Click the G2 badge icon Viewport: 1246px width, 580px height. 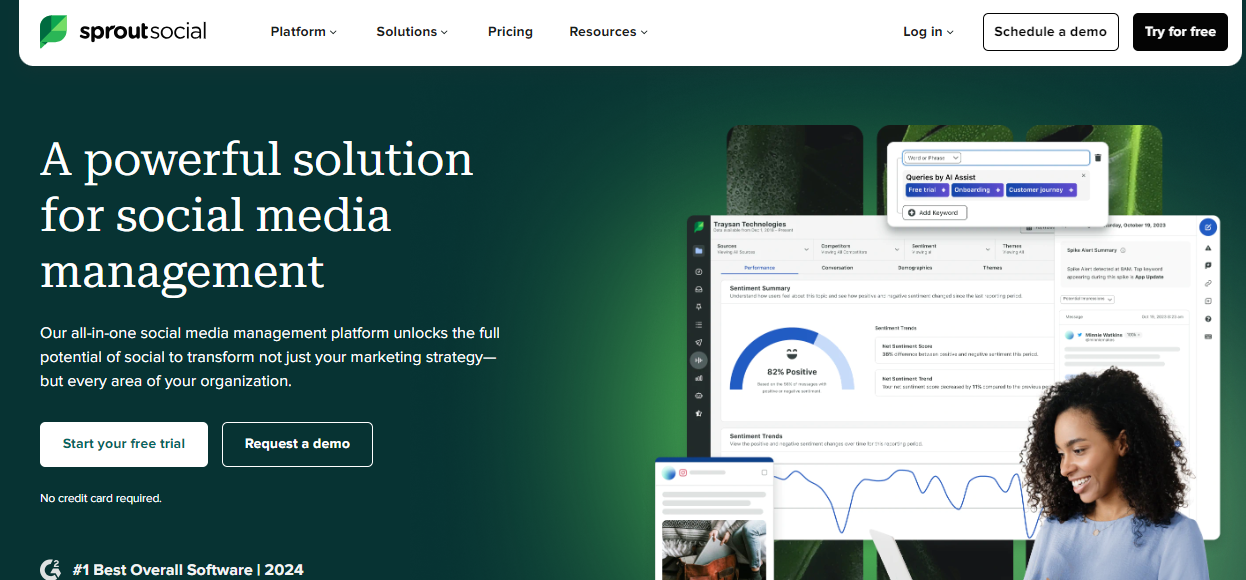click(50, 569)
